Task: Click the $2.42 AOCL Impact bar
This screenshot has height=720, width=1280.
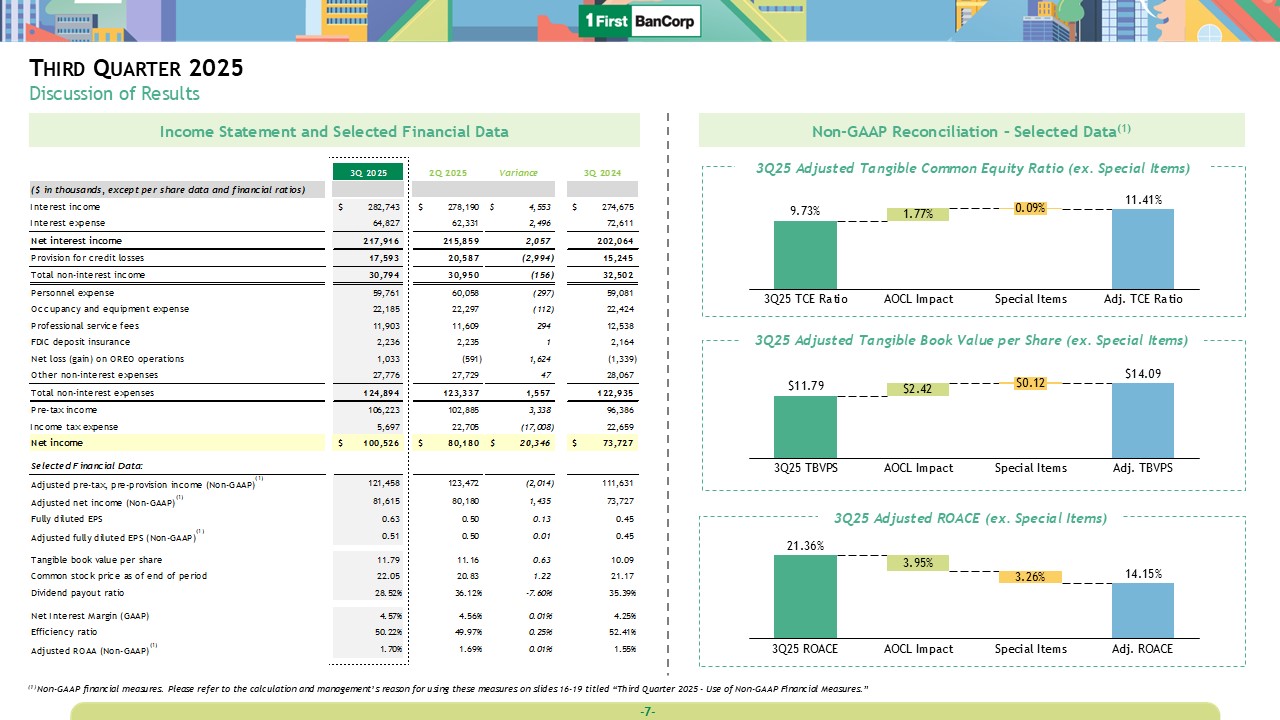Action: pos(917,389)
